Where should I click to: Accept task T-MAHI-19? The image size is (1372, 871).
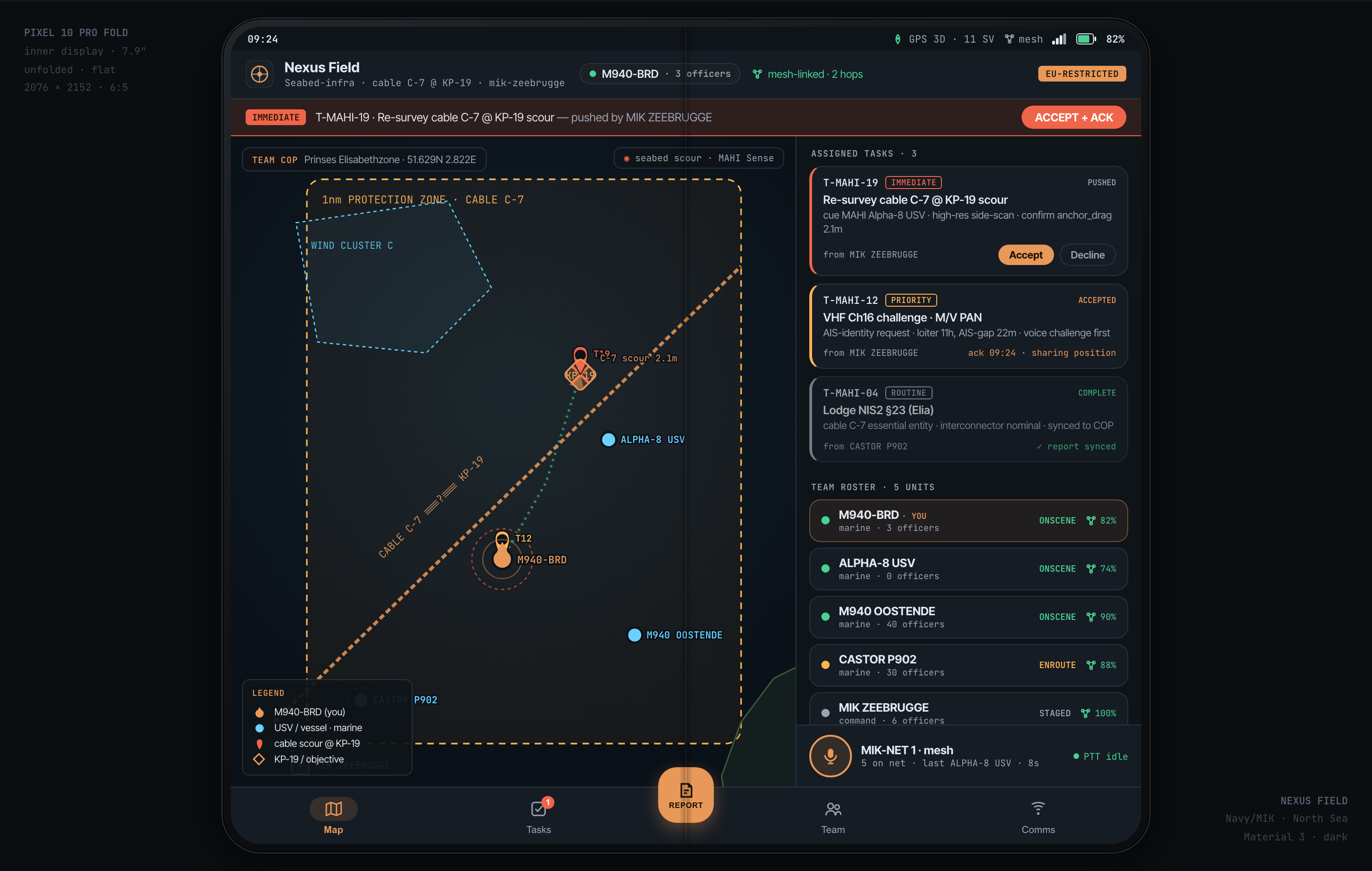point(1026,255)
